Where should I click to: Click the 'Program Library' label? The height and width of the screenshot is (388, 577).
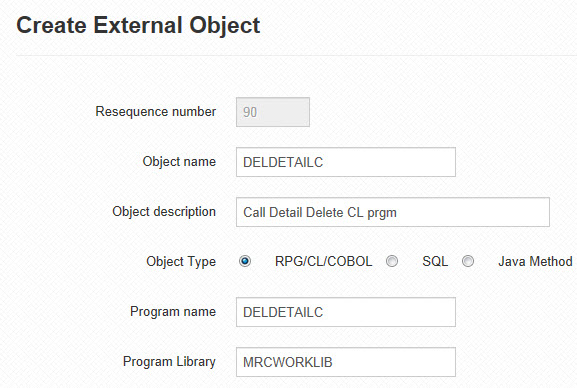[169, 361]
